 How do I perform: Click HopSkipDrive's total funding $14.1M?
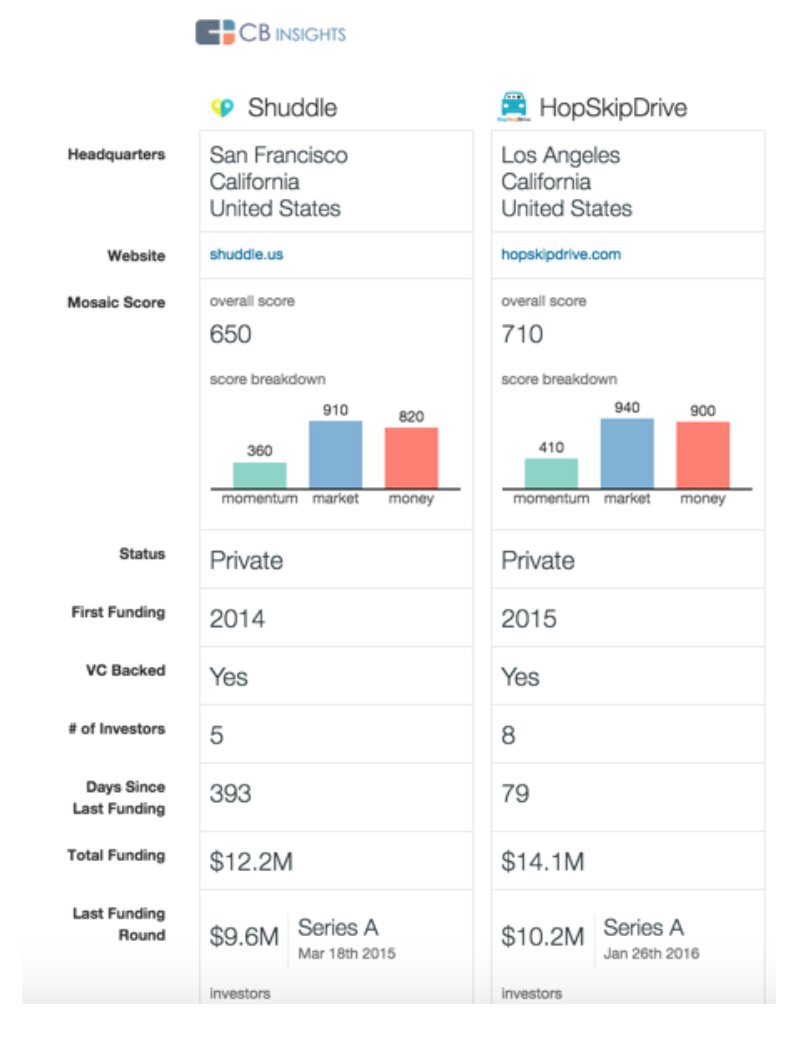coord(543,862)
